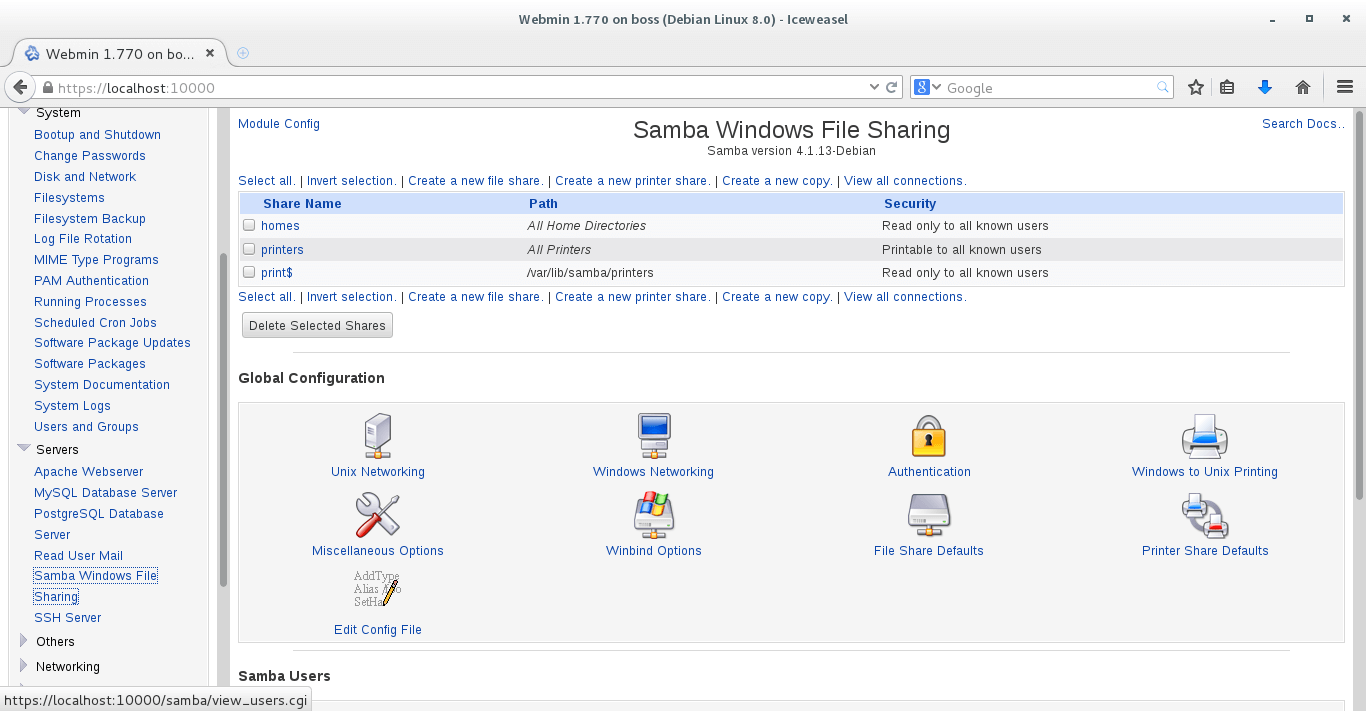Open Read User Mail in sidebar
The width and height of the screenshot is (1366, 711).
tap(78, 555)
